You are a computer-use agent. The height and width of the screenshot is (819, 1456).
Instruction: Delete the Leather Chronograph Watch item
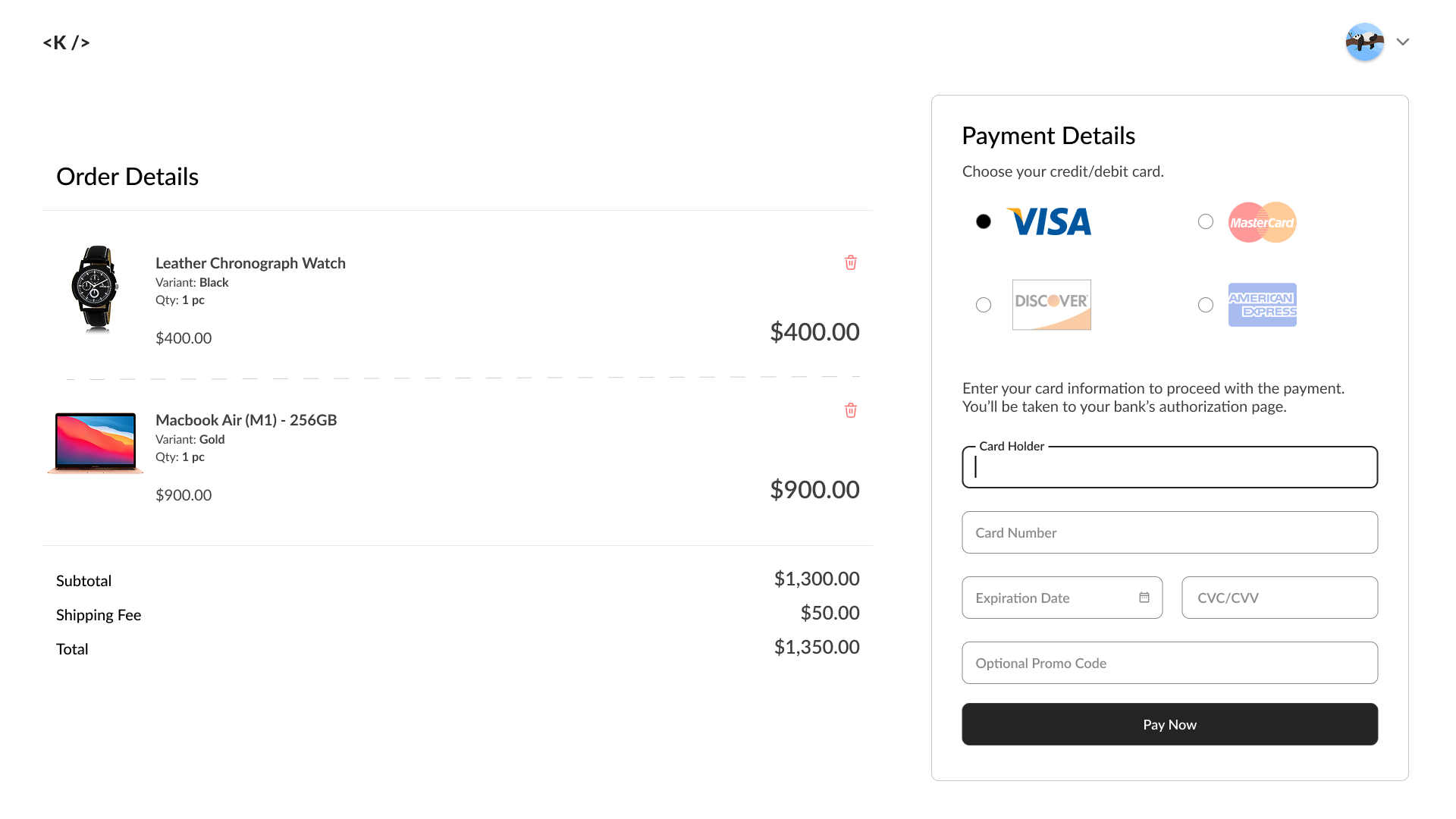(x=851, y=262)
